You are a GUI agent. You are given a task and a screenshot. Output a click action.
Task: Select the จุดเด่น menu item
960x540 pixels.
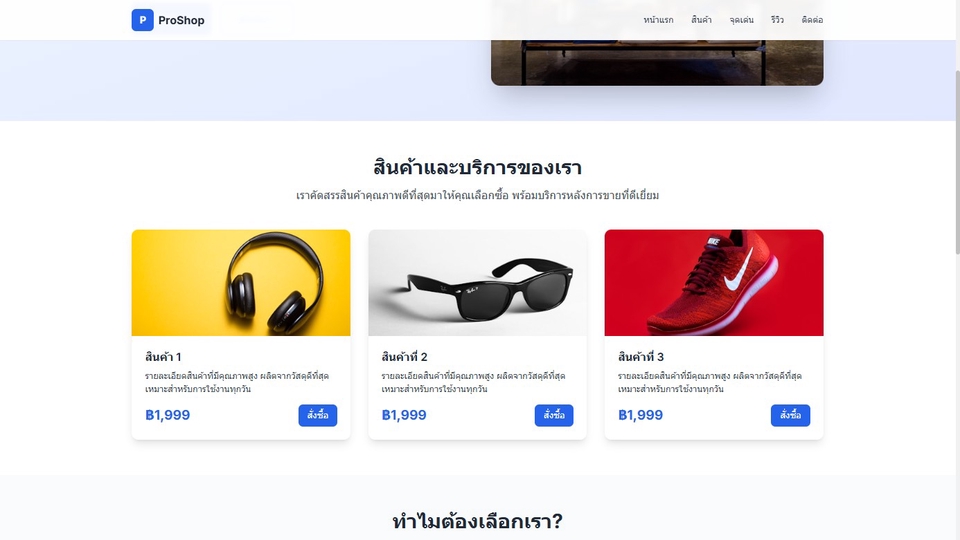click(x=741, y=20)
